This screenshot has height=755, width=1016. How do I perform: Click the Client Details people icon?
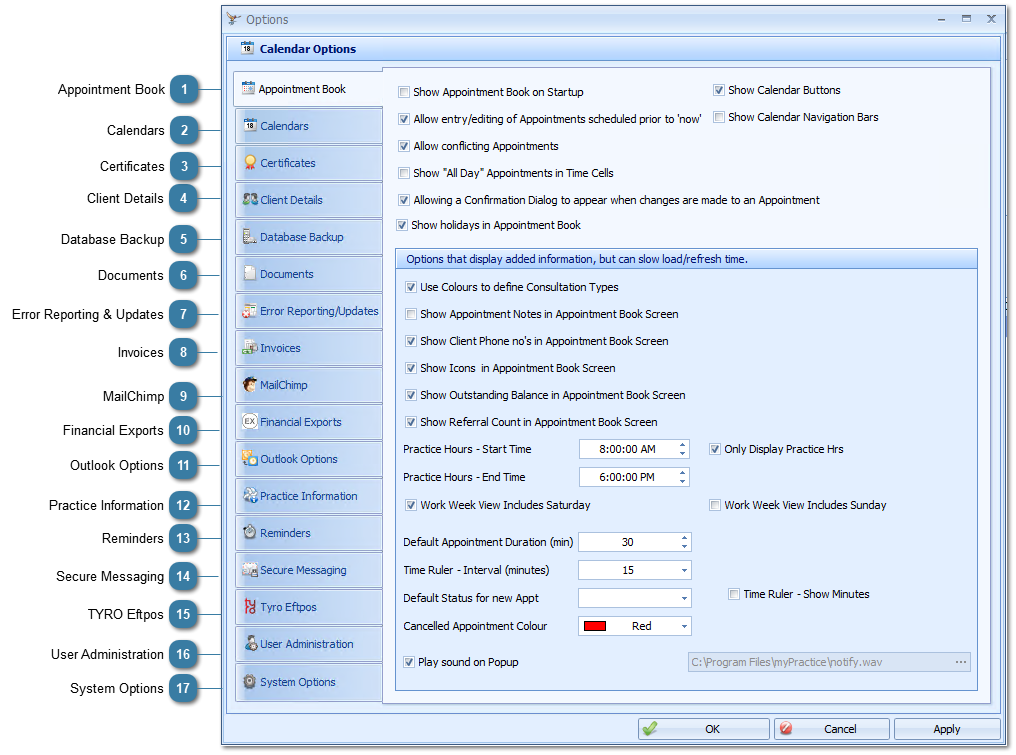point(250,200)
